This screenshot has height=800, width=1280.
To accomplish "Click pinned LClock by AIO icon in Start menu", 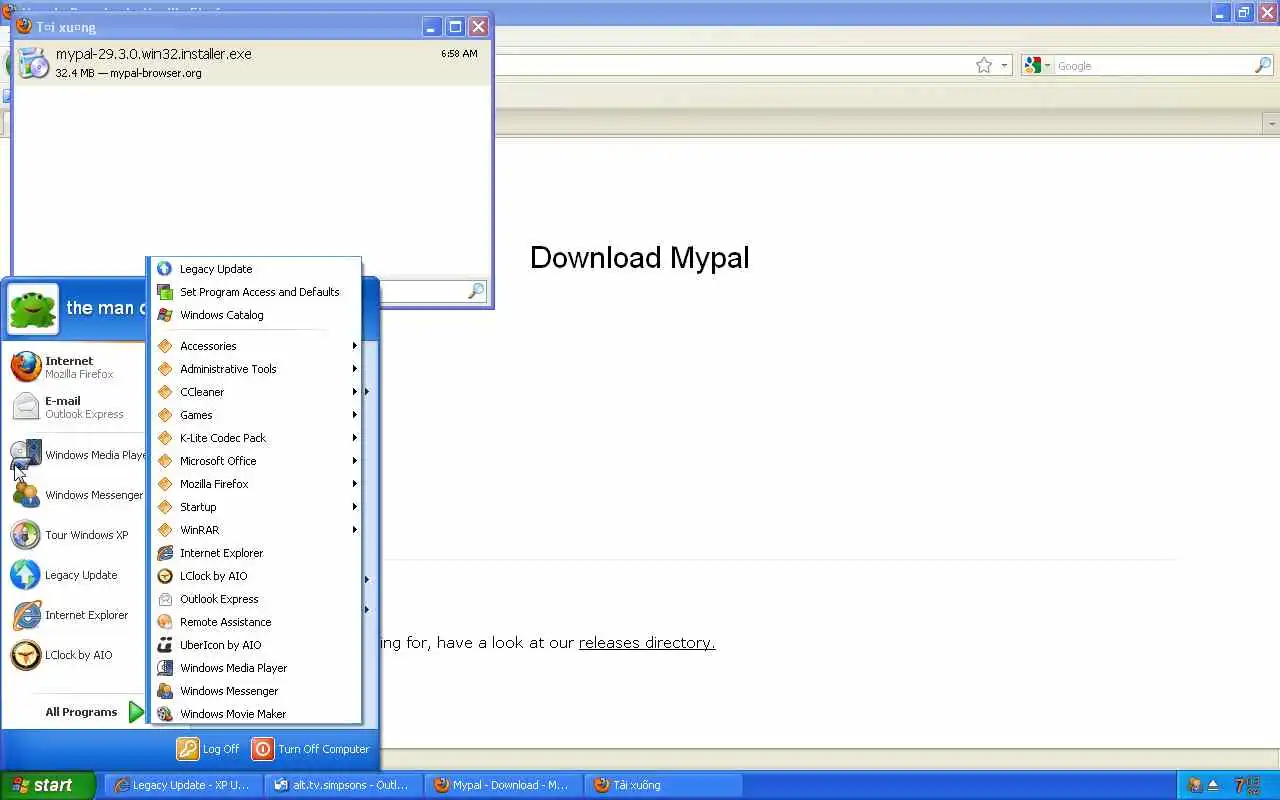I will [26, 655].
